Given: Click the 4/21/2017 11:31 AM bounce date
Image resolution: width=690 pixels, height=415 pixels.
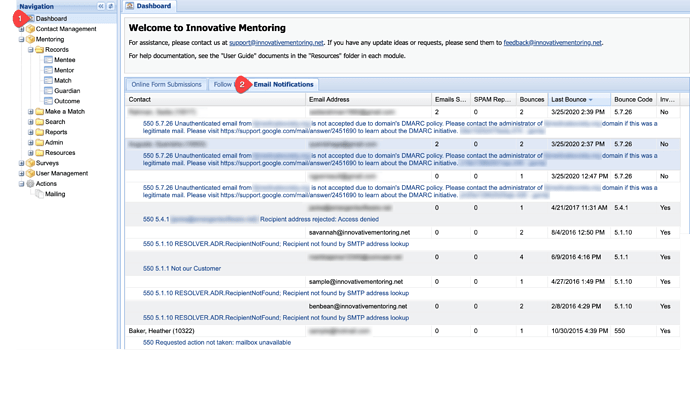Looking at the screenshot, I should coord(579,208).
